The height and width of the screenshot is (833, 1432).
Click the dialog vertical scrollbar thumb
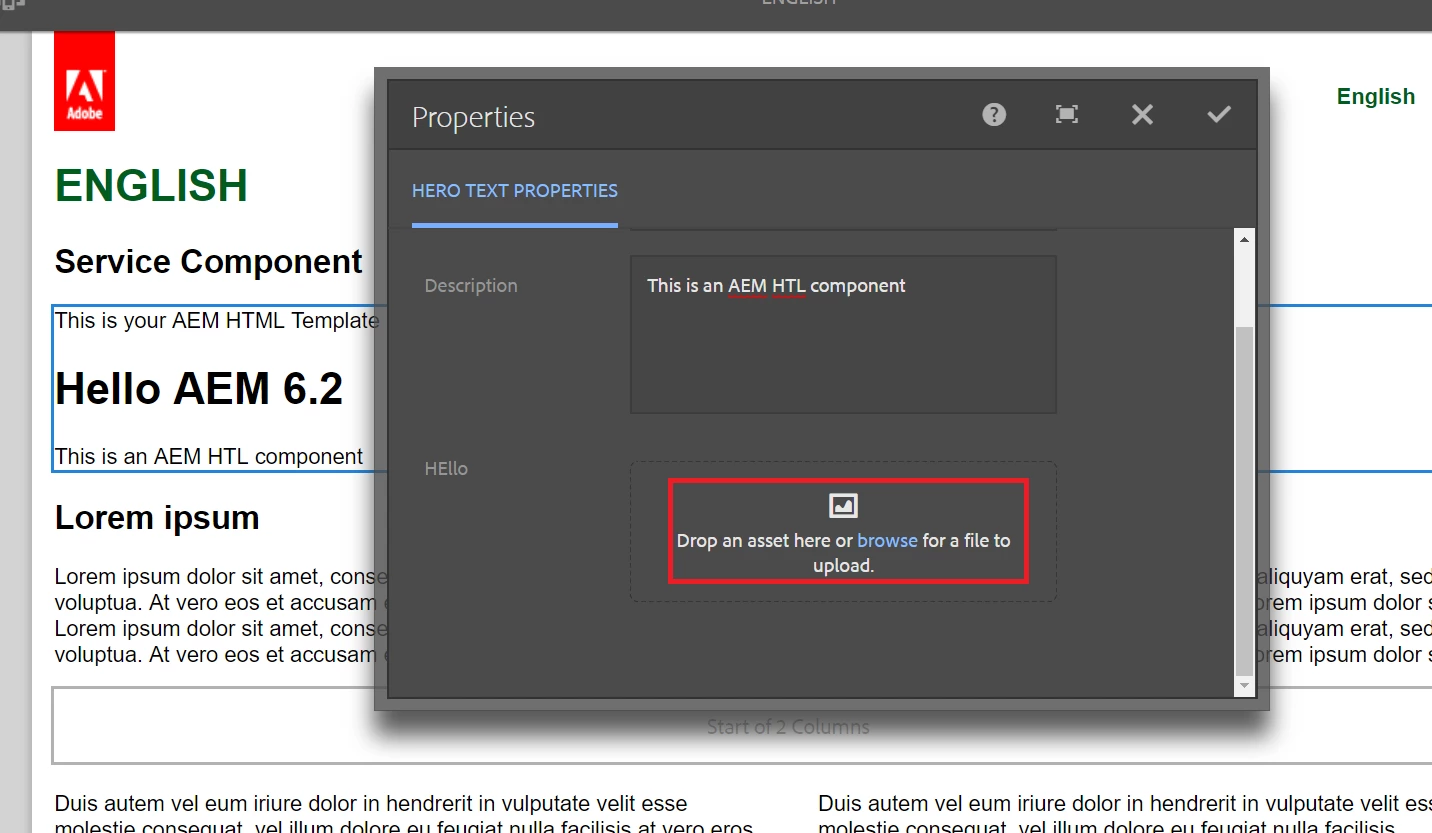pyautogui.click(x=1244, y=500)
